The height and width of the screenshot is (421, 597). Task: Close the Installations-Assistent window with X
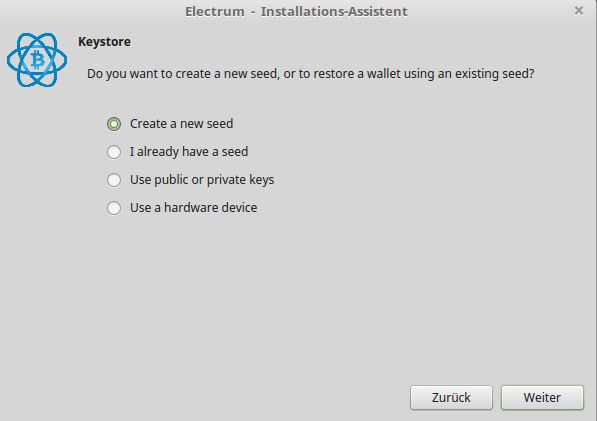(x=579, y=11)
